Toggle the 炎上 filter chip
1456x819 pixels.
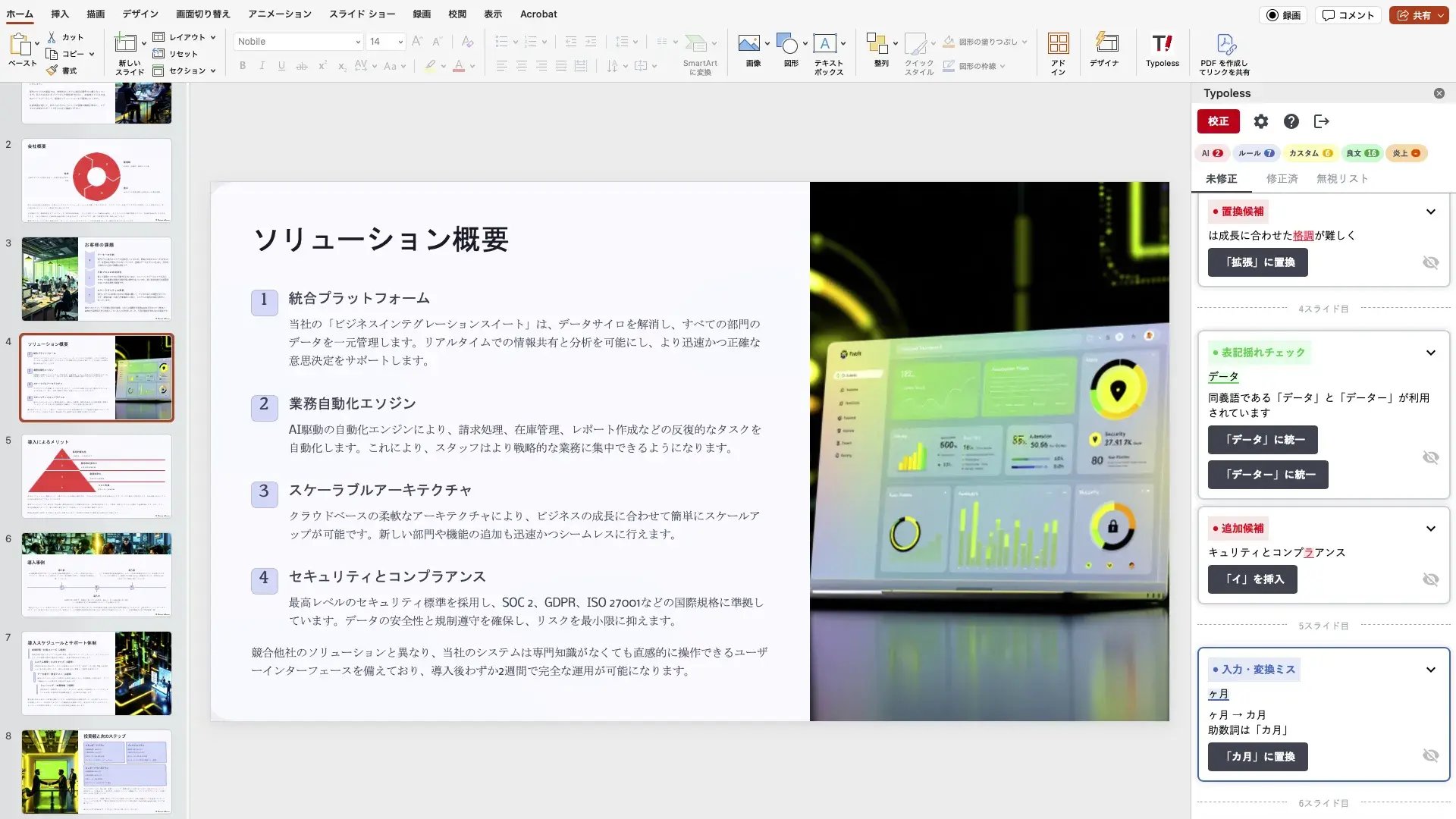(x=1406, y=153)
